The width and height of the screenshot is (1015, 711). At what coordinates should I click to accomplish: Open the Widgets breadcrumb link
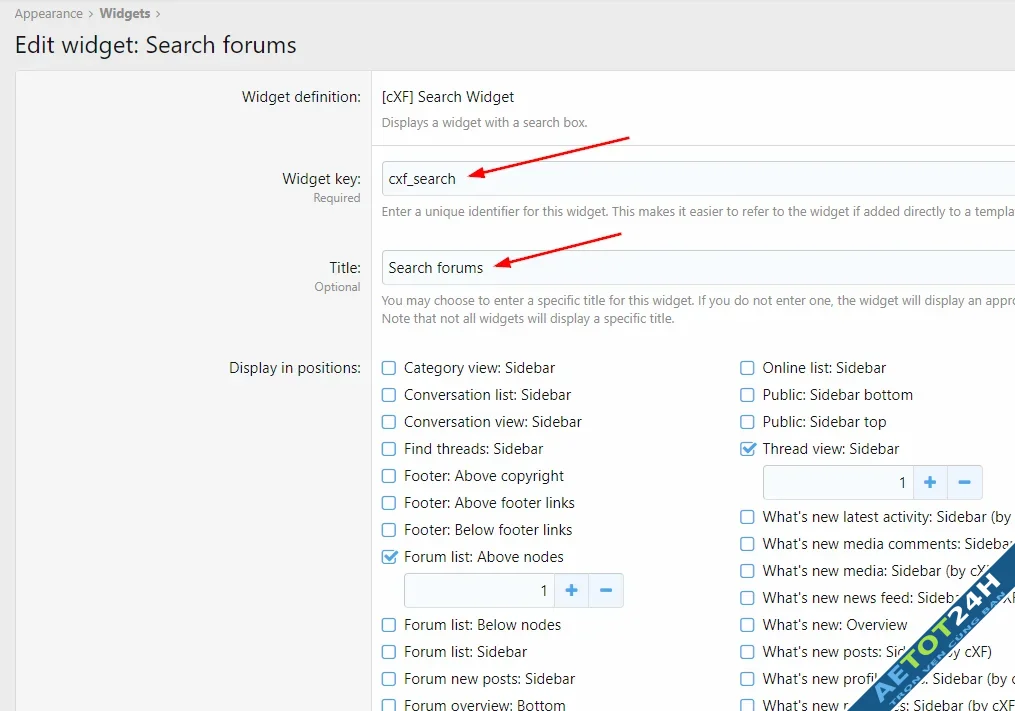click(125, 13)
